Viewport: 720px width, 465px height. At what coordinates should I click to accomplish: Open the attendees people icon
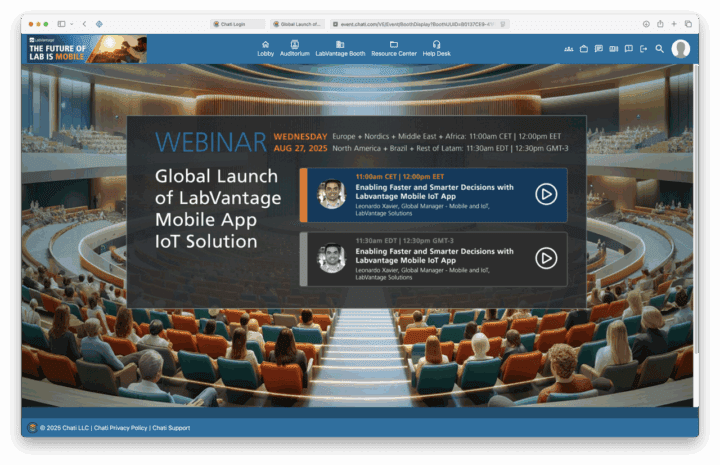[x=569, y=48]
